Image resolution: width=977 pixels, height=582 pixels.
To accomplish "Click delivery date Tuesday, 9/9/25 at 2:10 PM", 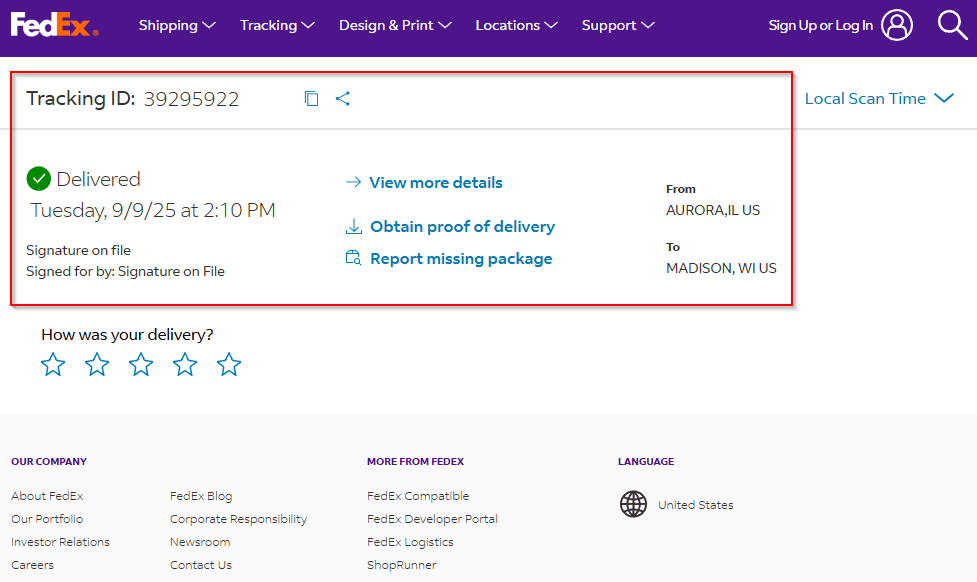I will (153, 210).
